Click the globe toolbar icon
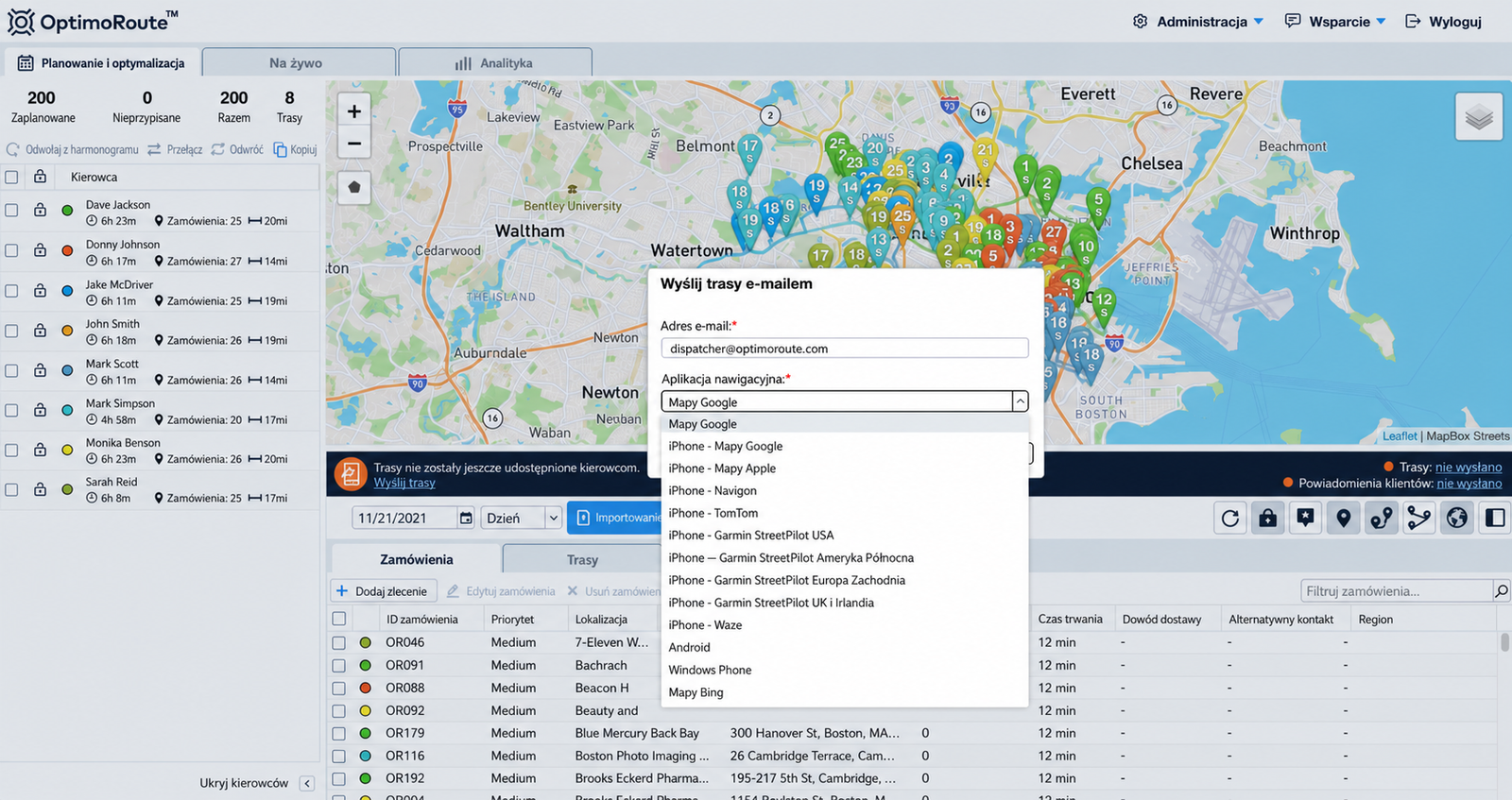The height and width of the screenshot is (800, 1512). (x=1457, y=518)
